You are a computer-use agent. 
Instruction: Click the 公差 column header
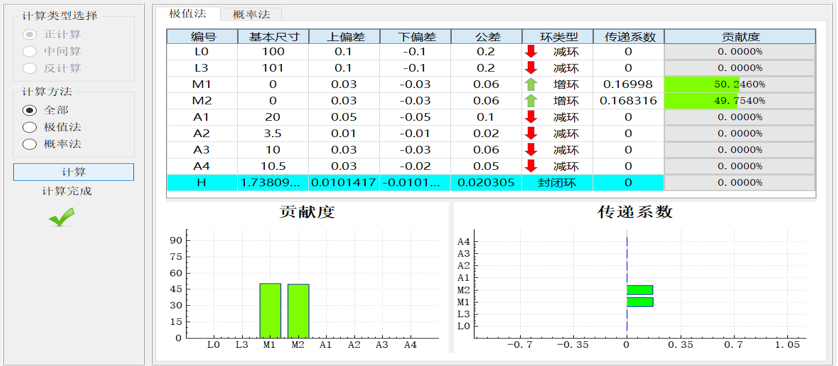click(486, 36)
